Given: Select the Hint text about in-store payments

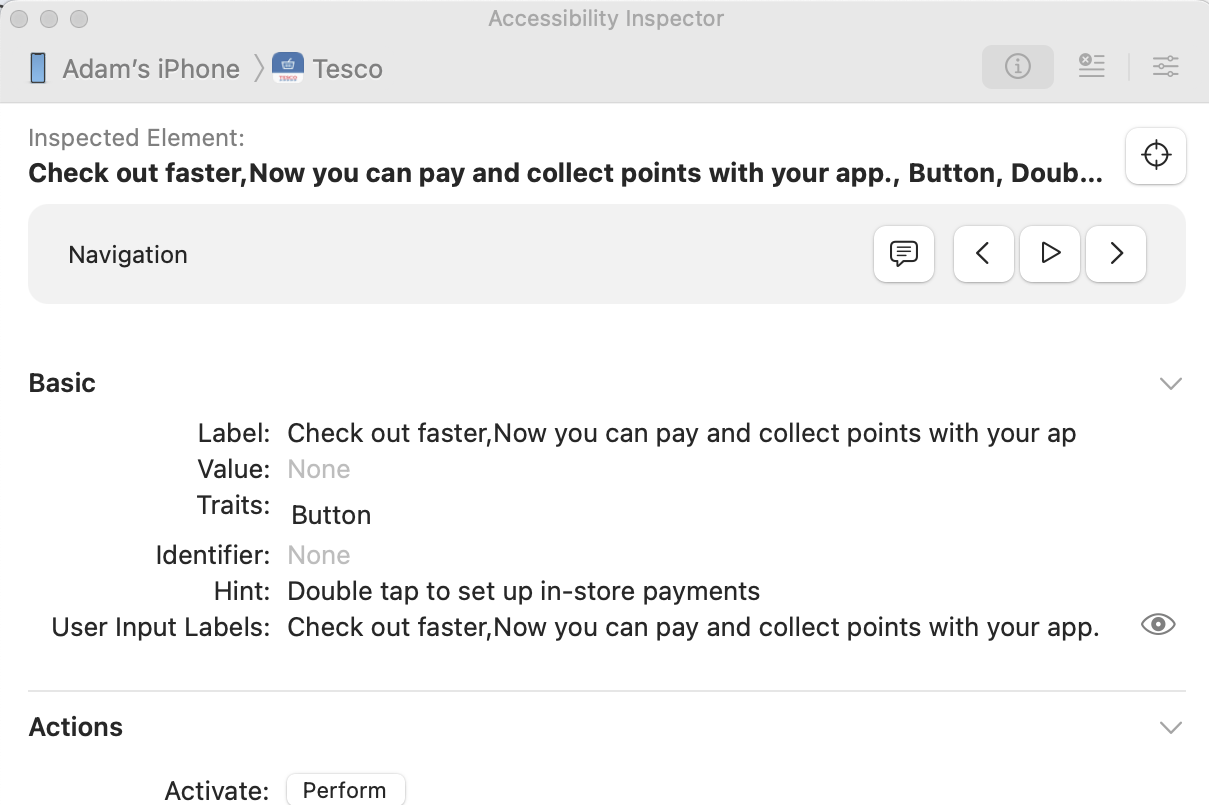Looking at the screenshot, I should (523, 591).
